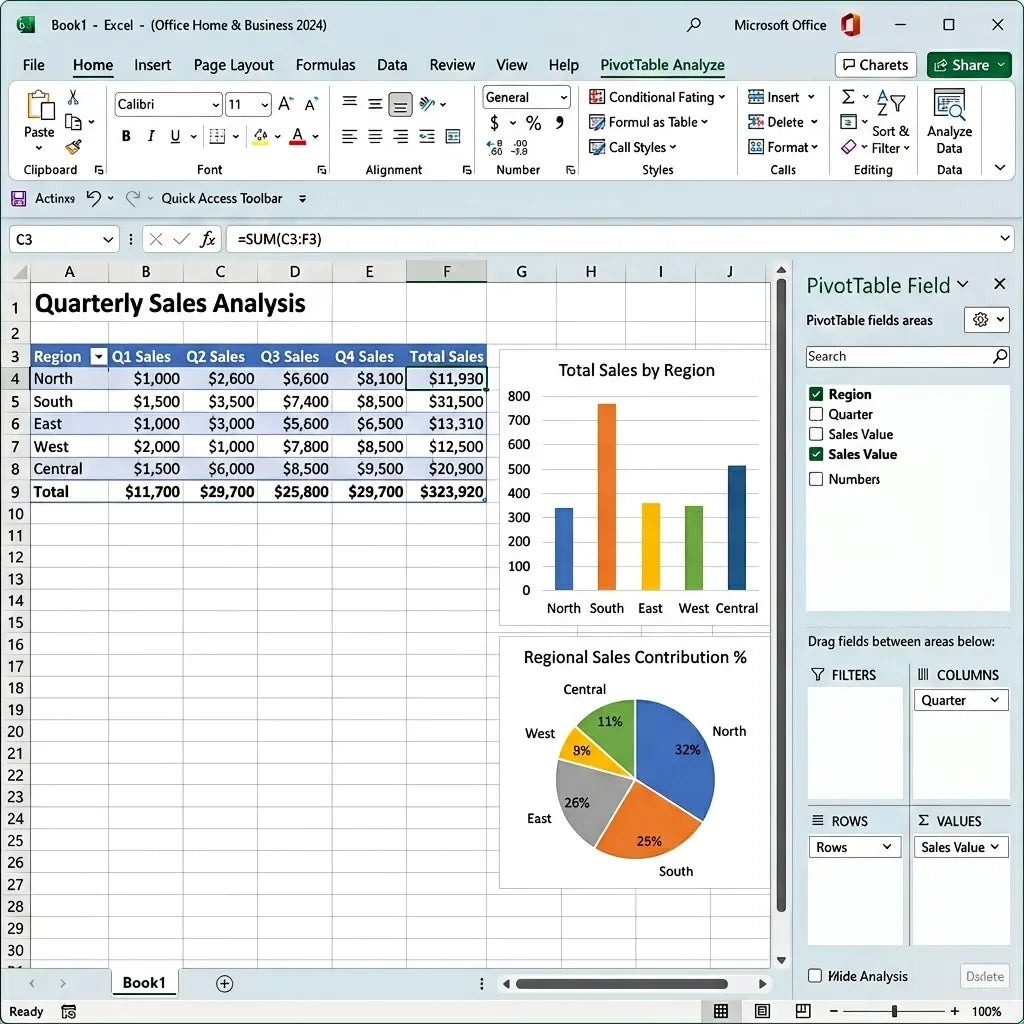Click the Orientation angled text icon
This screenshot has width=1024, height=1024.
427,103
